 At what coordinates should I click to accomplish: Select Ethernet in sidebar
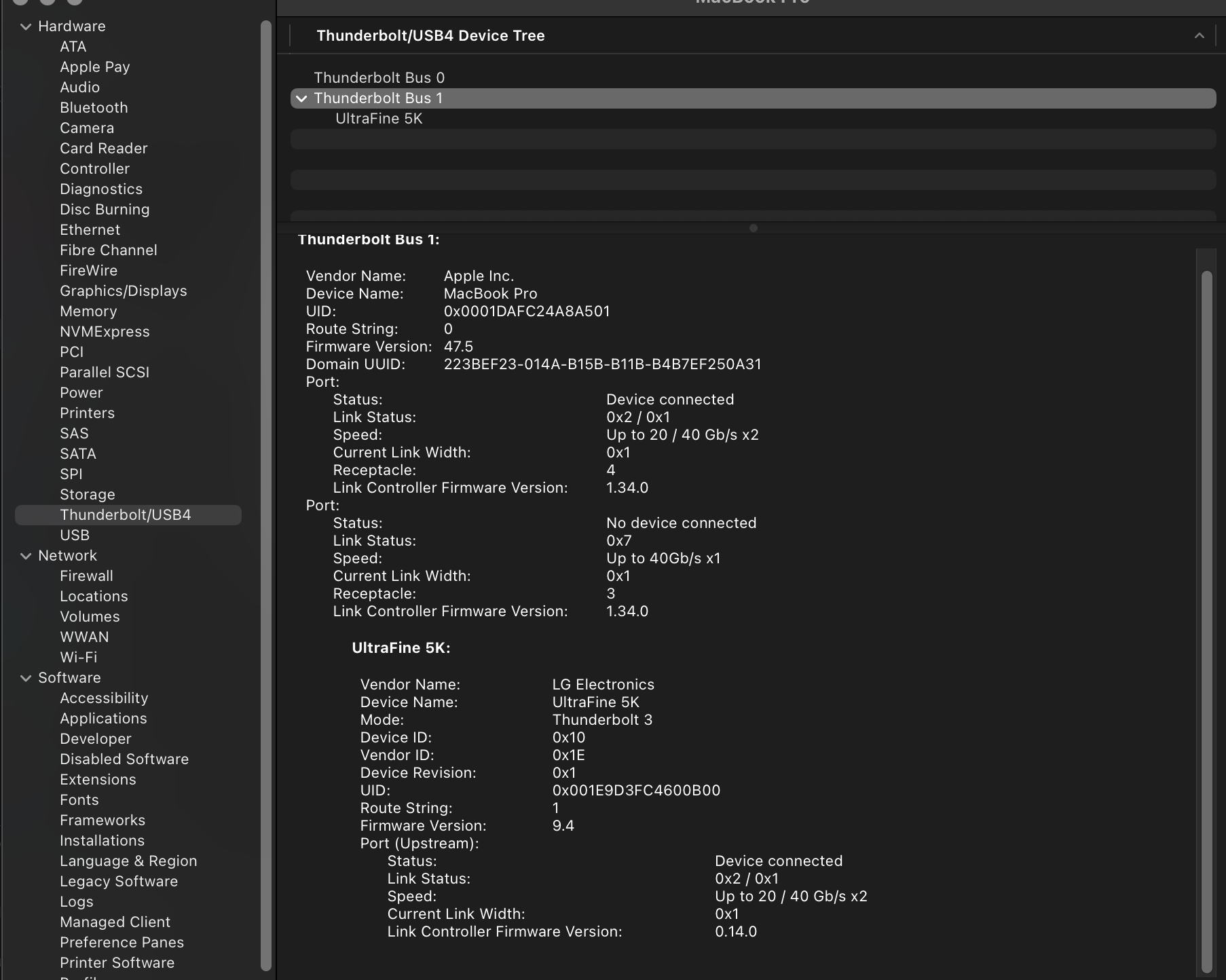tap(90, 230)
